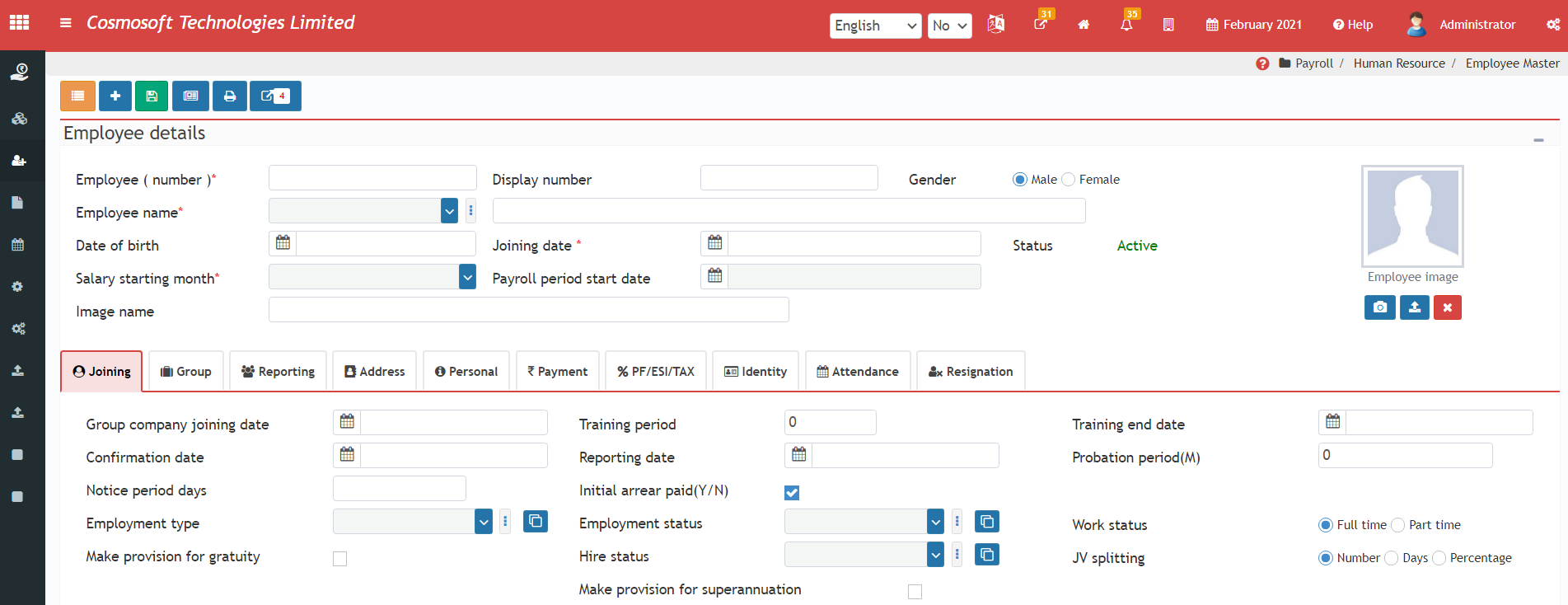Open the sidebar add-user icon
Image resolution: width=1568 pixels, height=605 pixels.
coord(19,161)
